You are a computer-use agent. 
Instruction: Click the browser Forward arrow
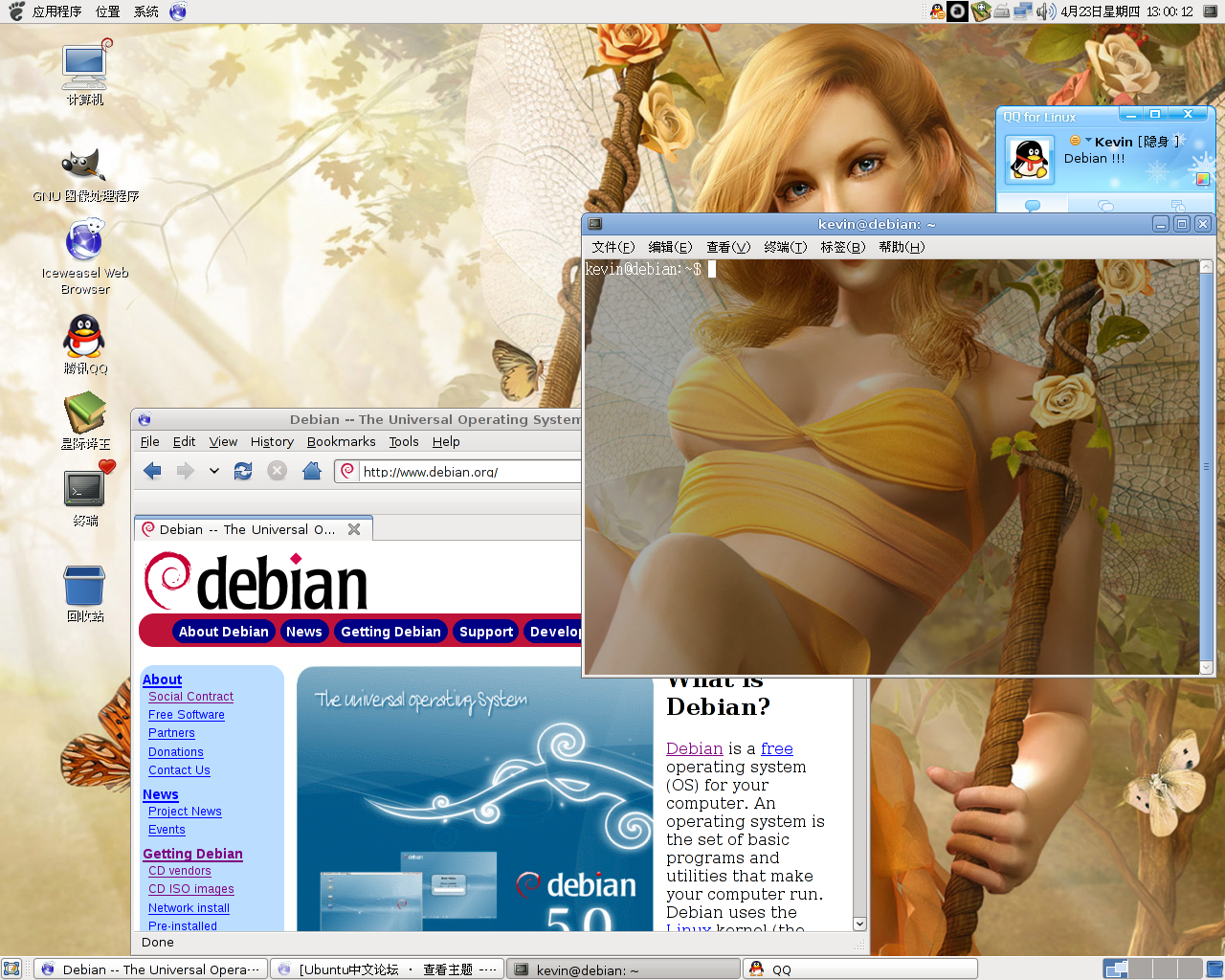pos(186,471)
